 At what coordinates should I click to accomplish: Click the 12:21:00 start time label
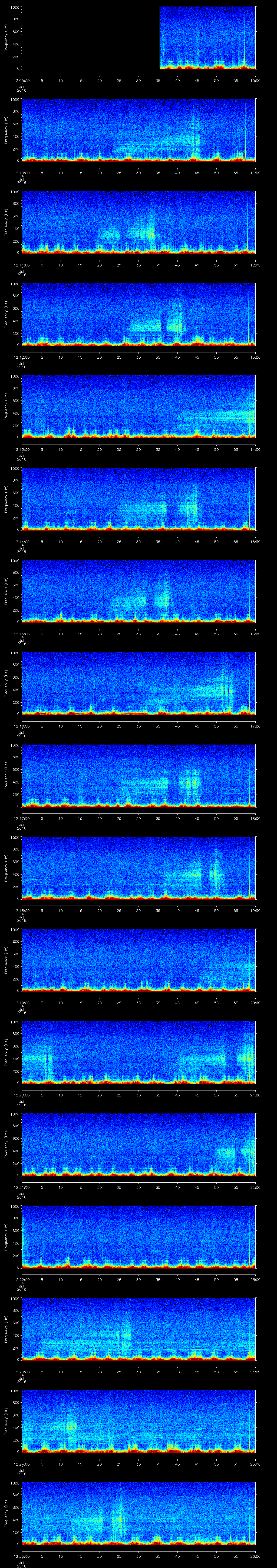pos(22,1187)
